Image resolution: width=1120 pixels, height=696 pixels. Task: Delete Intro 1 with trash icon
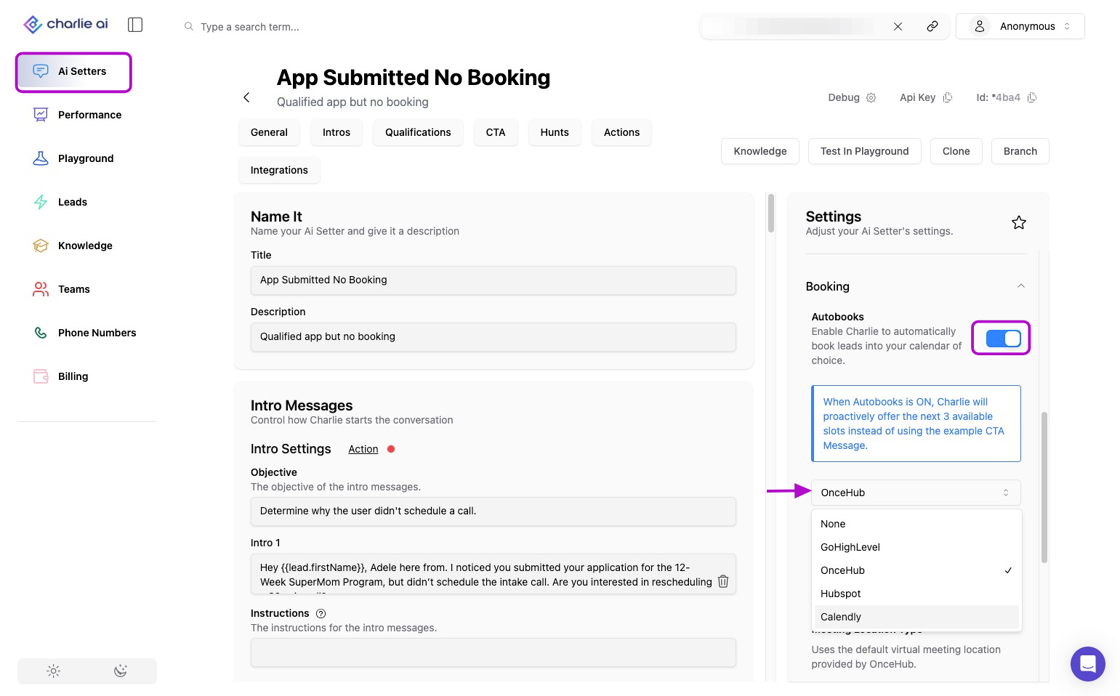[x=723, y=582]
